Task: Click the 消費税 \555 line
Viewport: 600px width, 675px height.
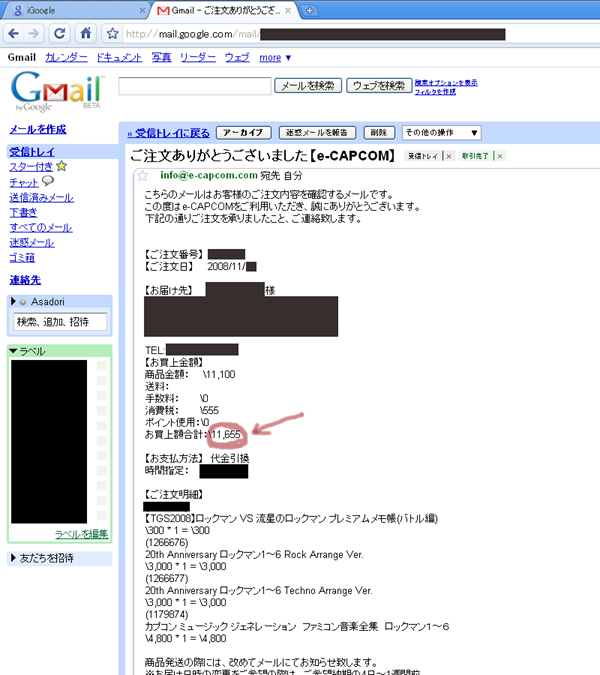Action: pyautogui.click(x=182, y=410)
